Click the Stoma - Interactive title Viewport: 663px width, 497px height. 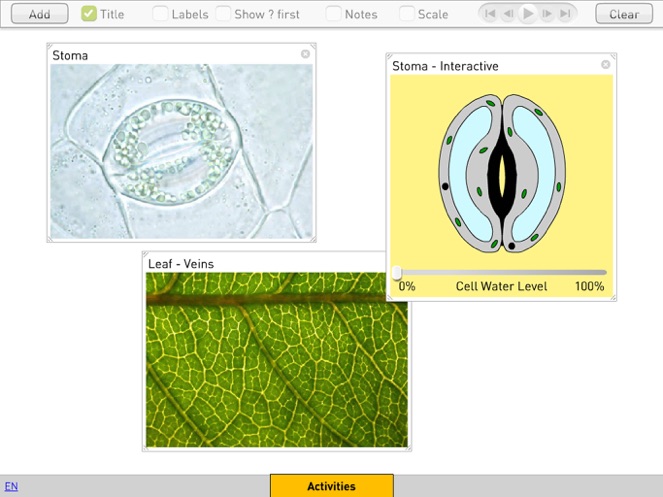[x=445, y=66]
